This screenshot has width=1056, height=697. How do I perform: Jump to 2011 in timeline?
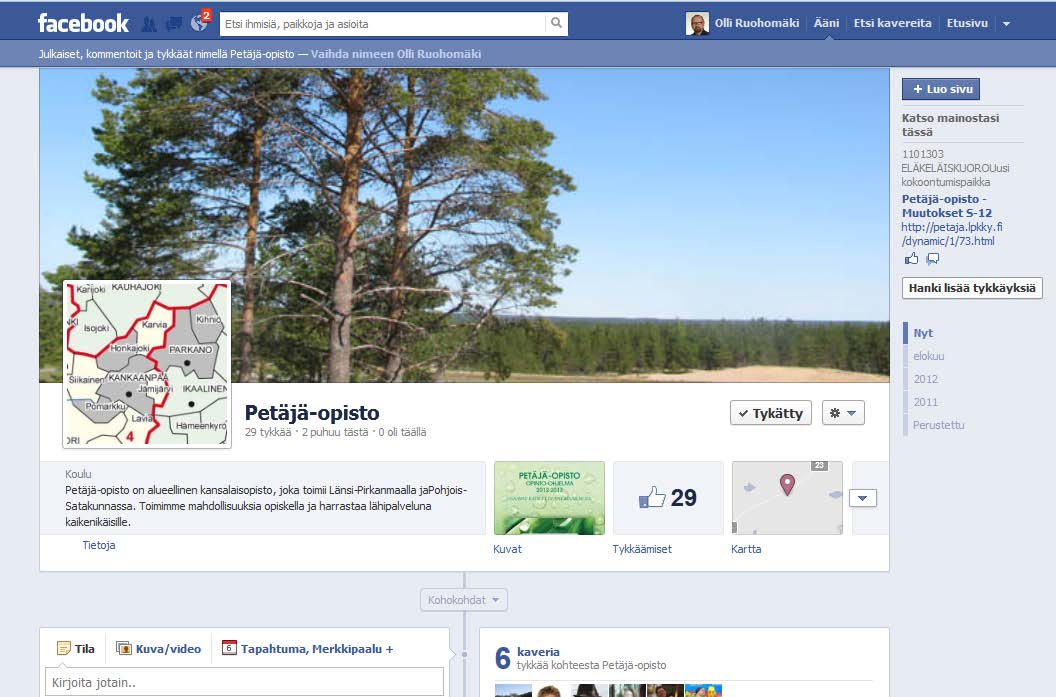(925, 401)
